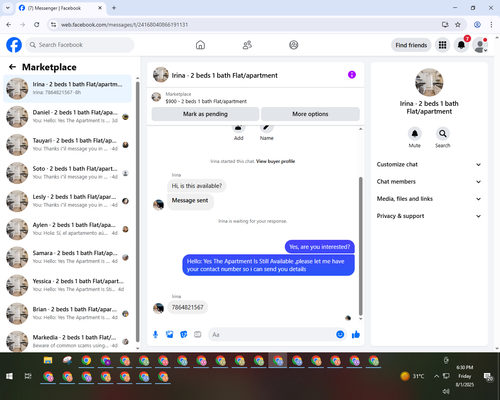Image resolution: width=500 pixels, height=400 pixels.
Task: Open Irina conversation in the chat list
Action: click(x=68, y=88)
